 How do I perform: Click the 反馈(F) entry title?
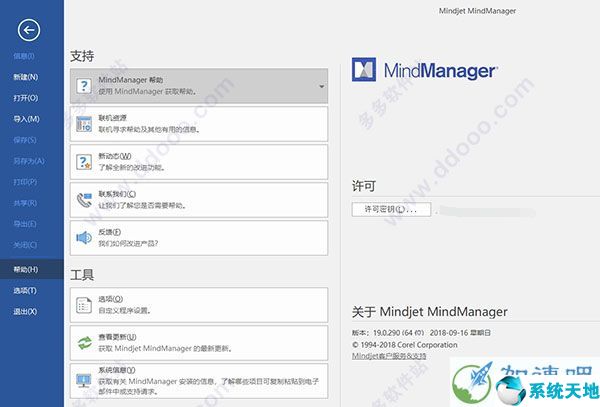click(110, 232)
